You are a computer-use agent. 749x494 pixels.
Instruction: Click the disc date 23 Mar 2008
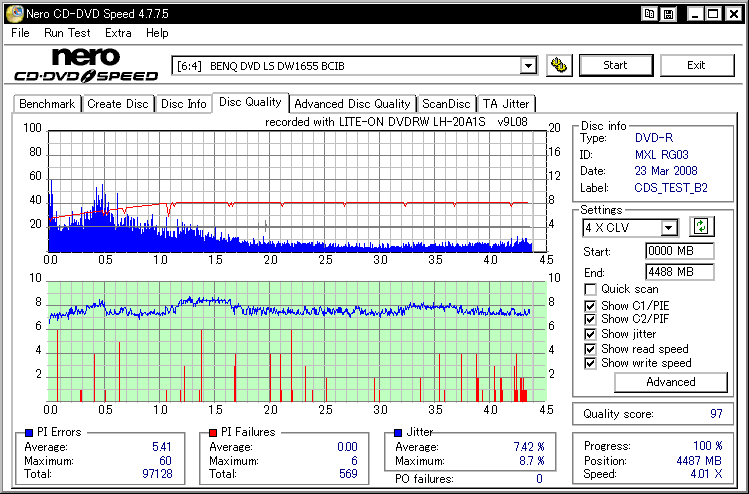point(666,171)
